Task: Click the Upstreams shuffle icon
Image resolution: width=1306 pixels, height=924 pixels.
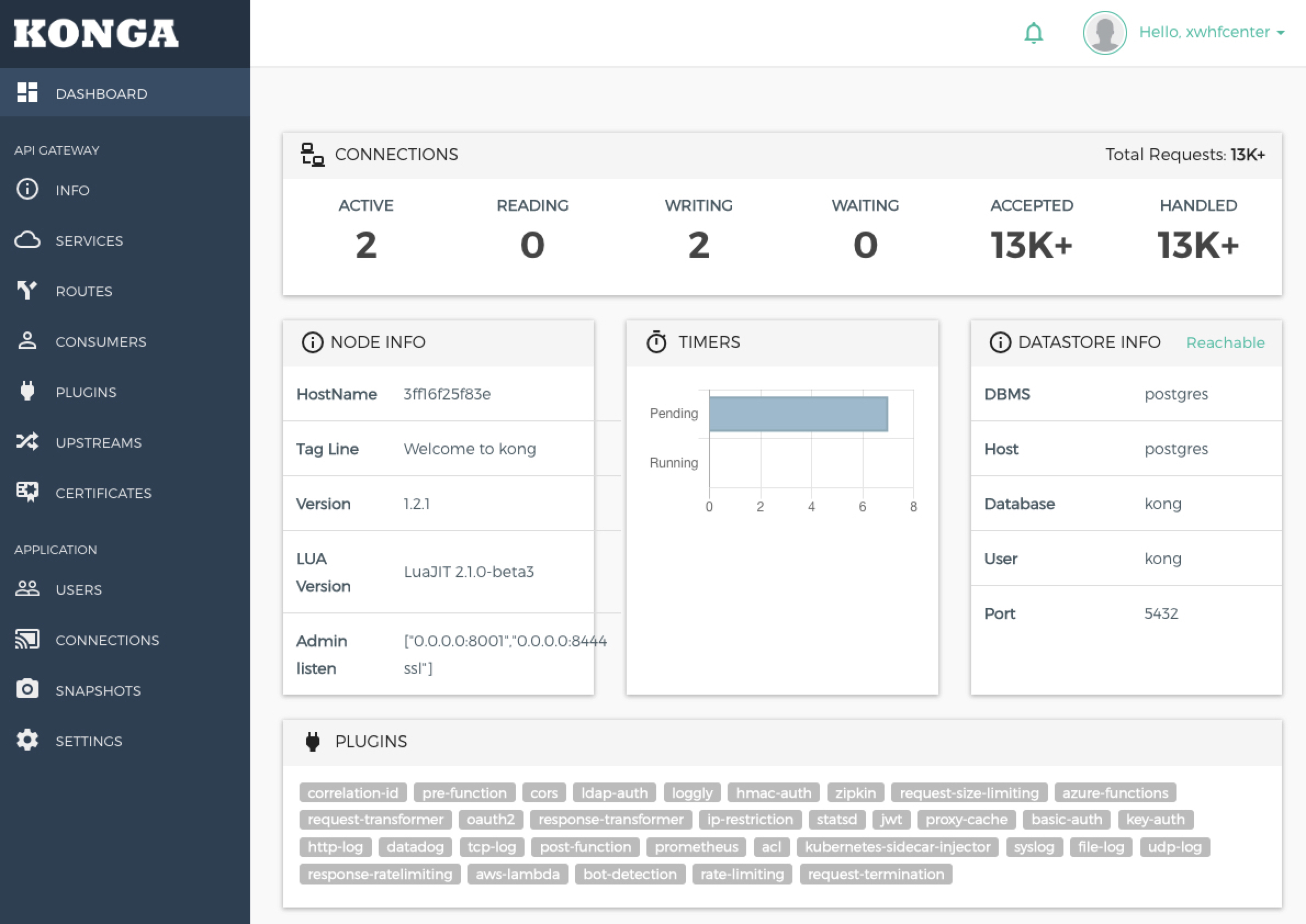Action: 27,442
